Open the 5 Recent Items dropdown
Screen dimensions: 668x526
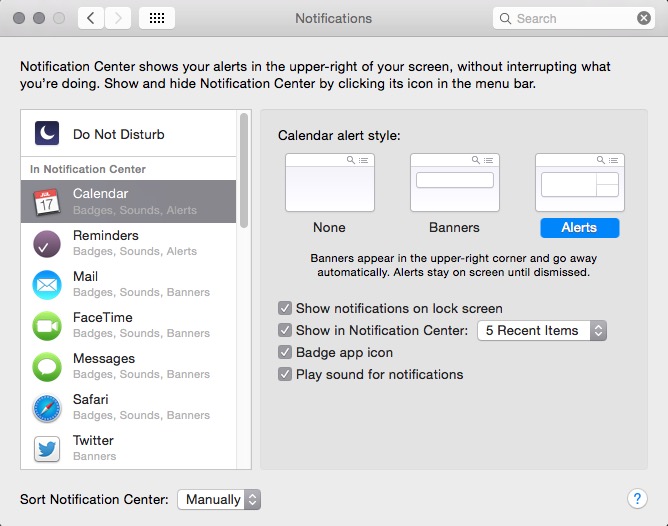tap(542, 331)
